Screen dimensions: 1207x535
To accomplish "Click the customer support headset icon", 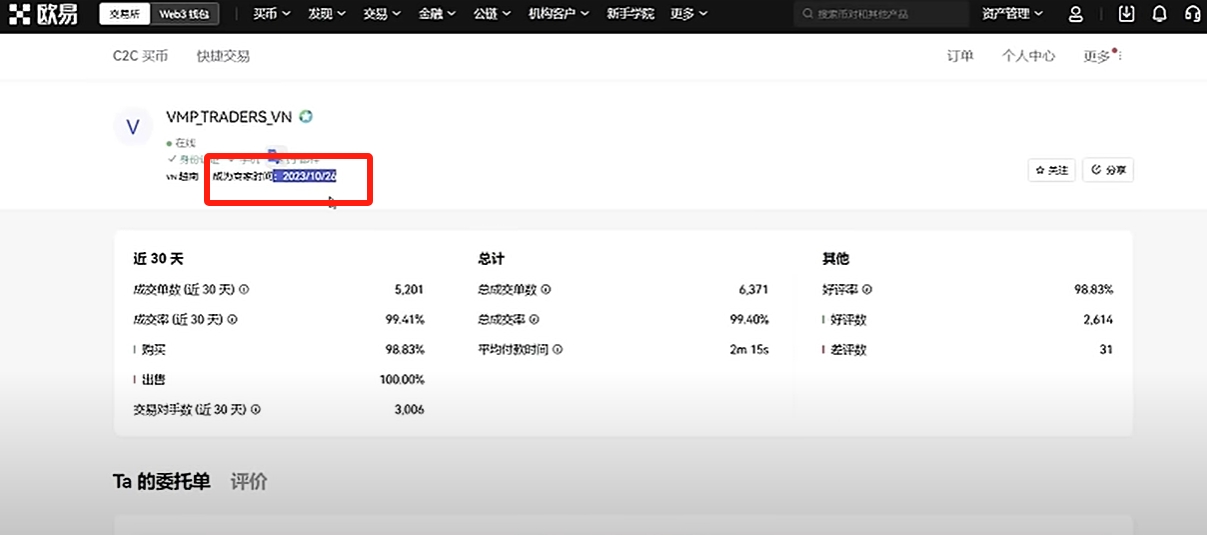I will (1192, 14).
